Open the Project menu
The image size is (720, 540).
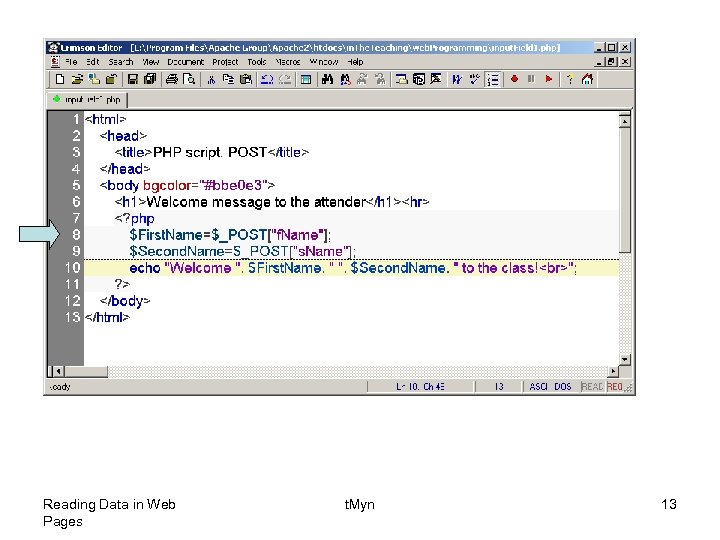[225, 62]
